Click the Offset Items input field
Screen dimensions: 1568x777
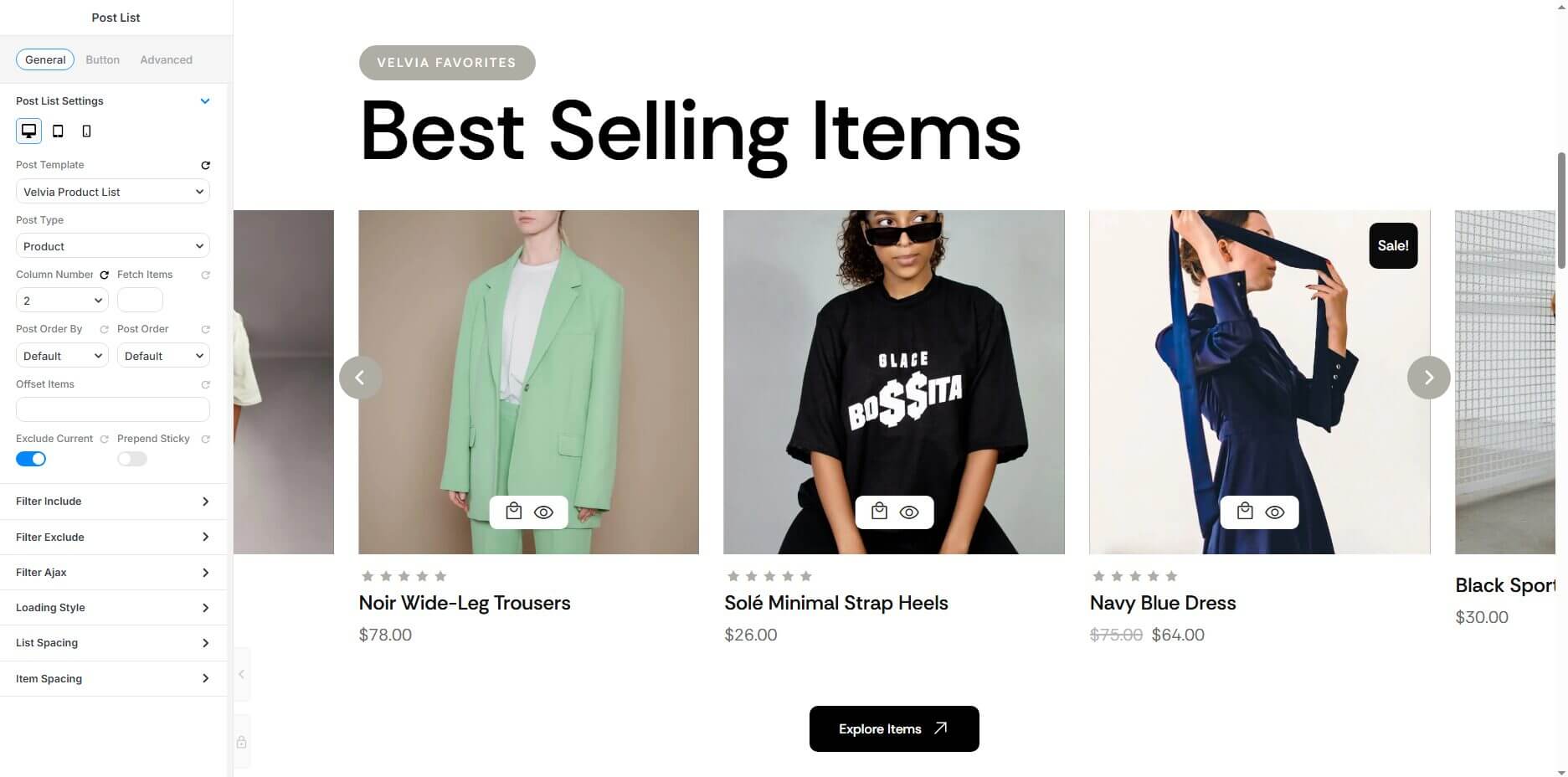(x=113, y=409)
